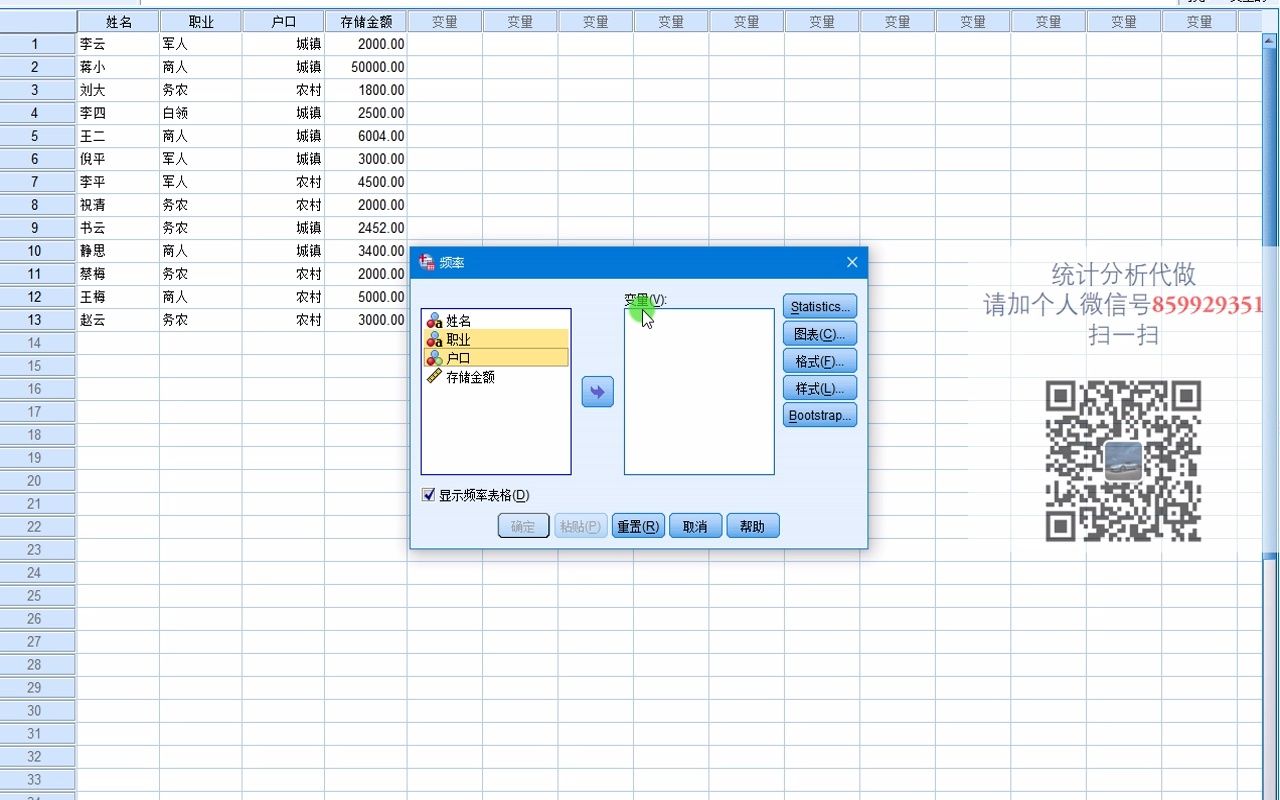Viewport: 1280px width, 800px height.
Task: Select 户口 variable in the source list
Action: click(x=497, y=357)
